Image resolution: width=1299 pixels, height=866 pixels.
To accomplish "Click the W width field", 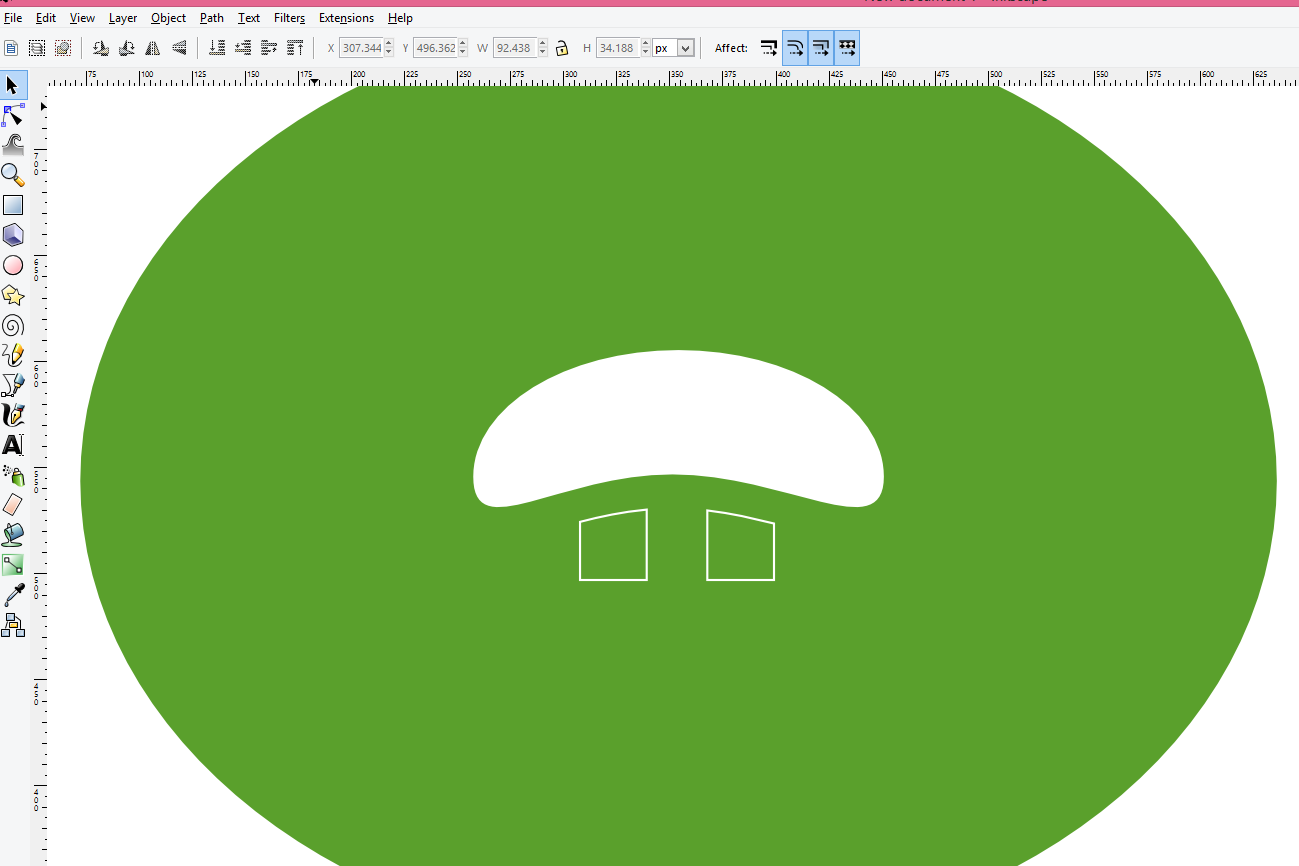I will (516, 48).
